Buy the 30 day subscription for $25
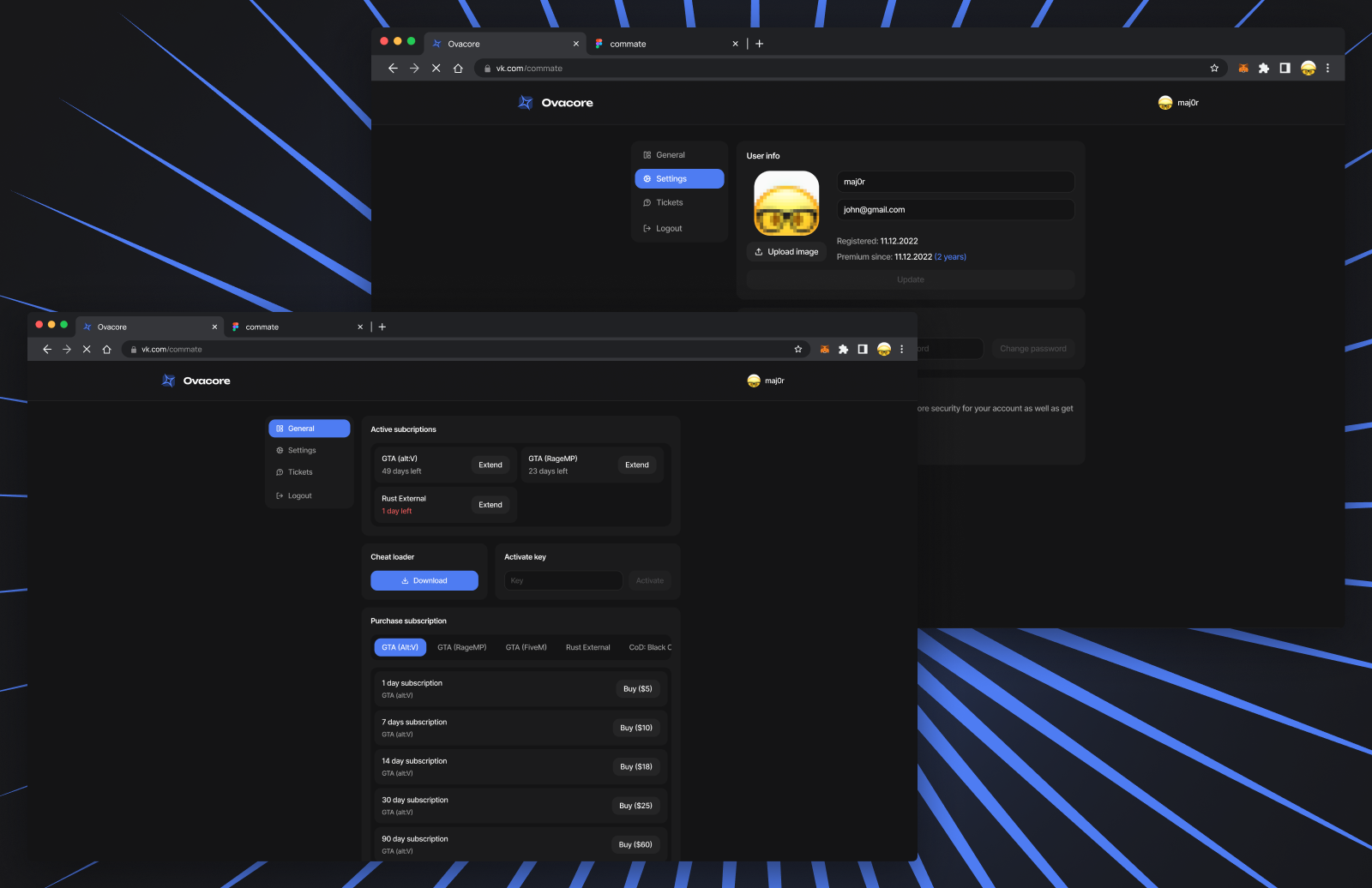This screenshot has width=1372, height=888. (636, 806)
